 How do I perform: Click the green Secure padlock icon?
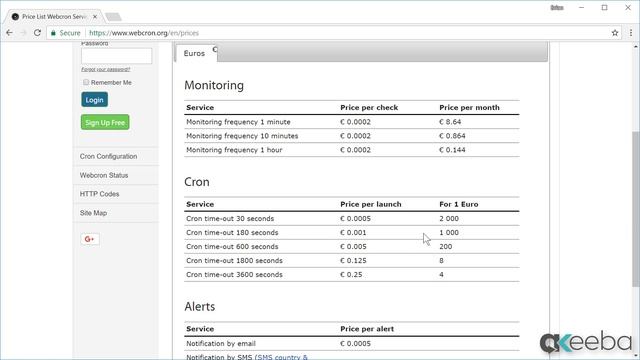tap(53, 33)
